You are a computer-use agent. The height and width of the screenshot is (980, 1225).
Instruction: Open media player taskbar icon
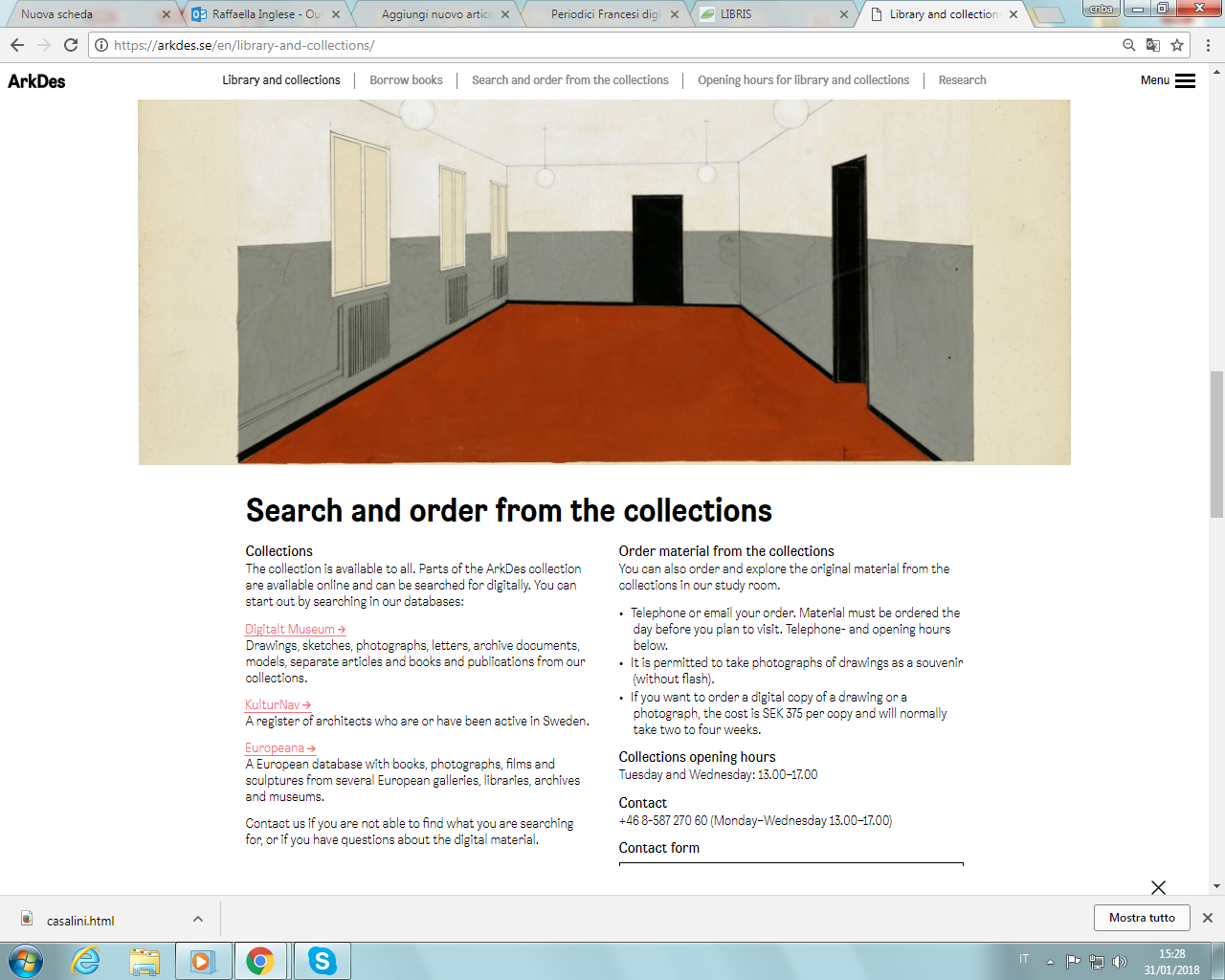click(x=203, y=961)
